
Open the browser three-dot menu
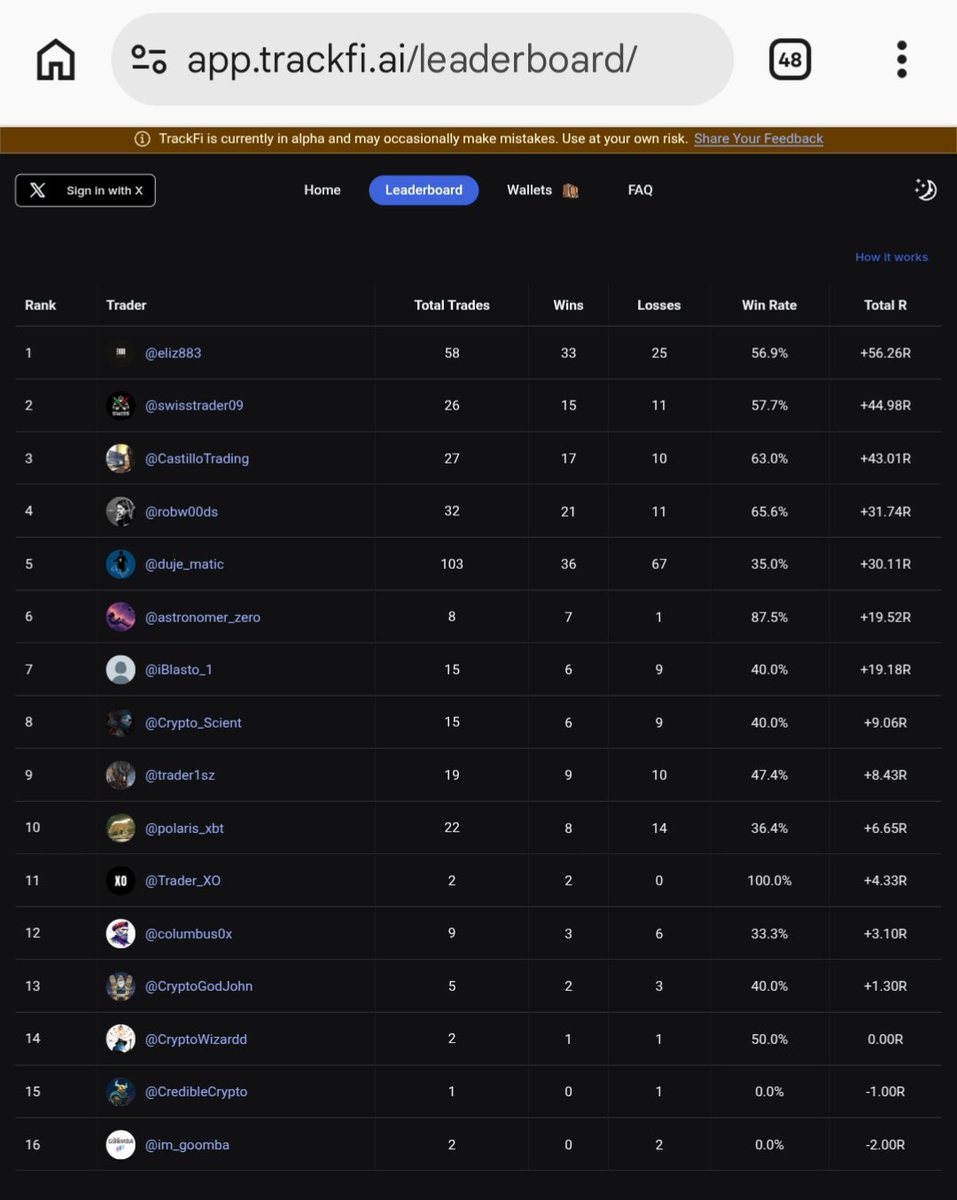tap(901, 58)
